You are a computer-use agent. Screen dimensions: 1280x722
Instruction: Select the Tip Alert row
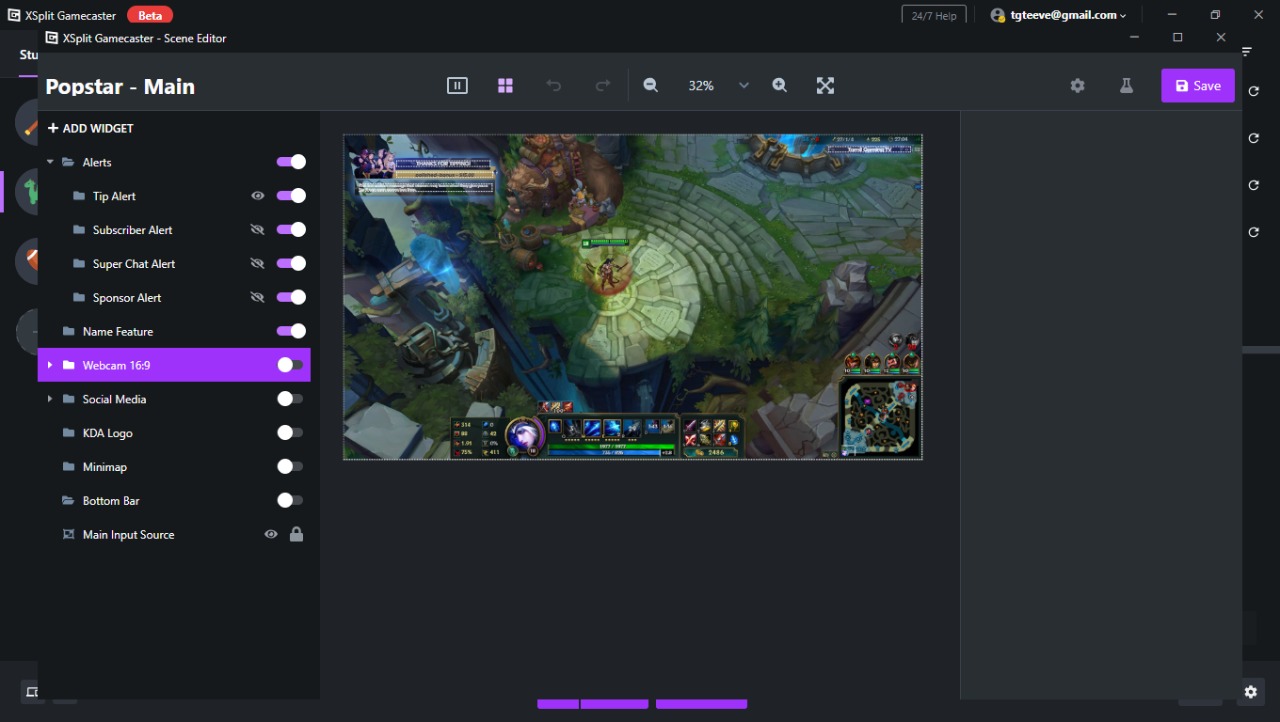pos(174,196)
